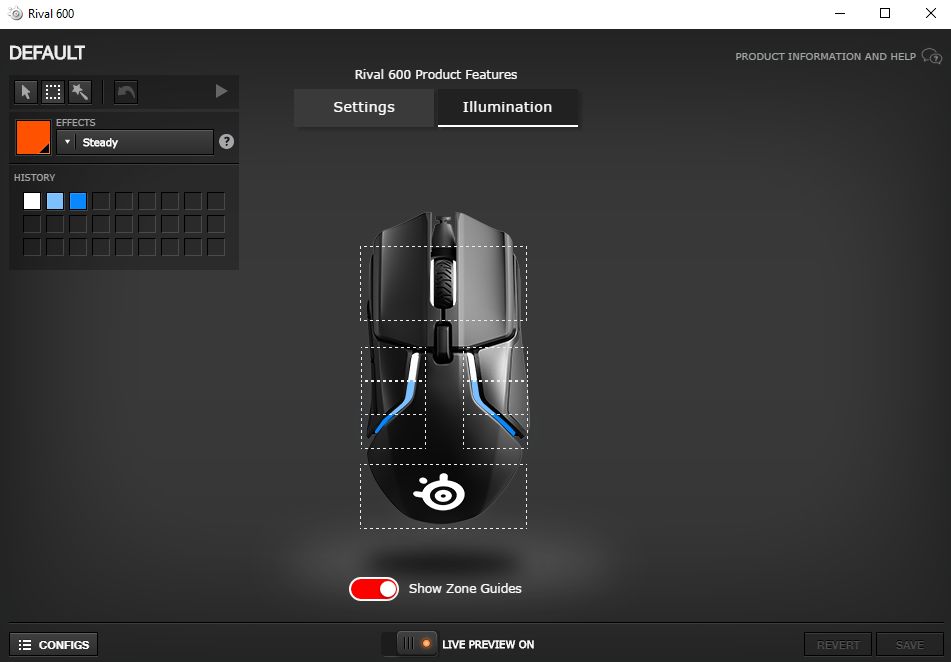Screen dimensions: 951x662
Task: Open the Configs list
Action: pyautogui.click(x=54, y=644)
